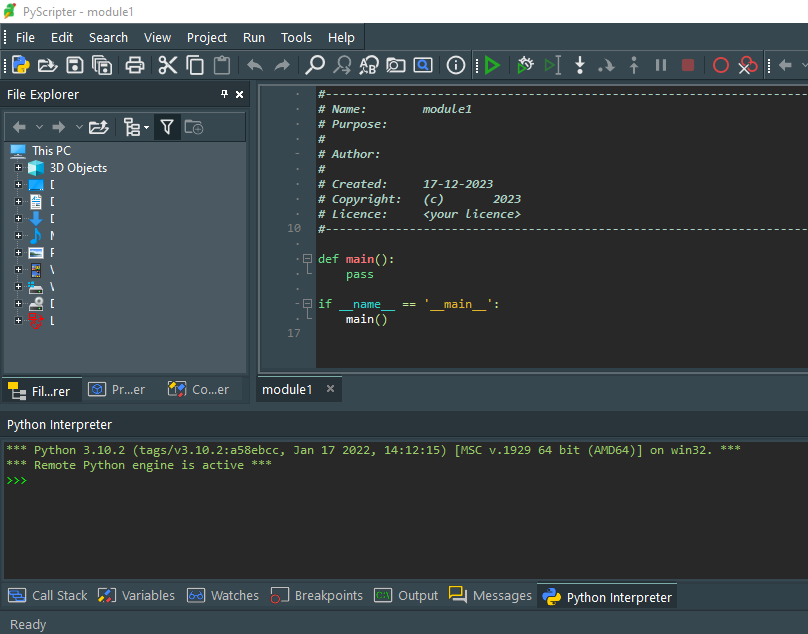
Task: Expand the downloads arrow folder node
Action: (x=19, y=219)
